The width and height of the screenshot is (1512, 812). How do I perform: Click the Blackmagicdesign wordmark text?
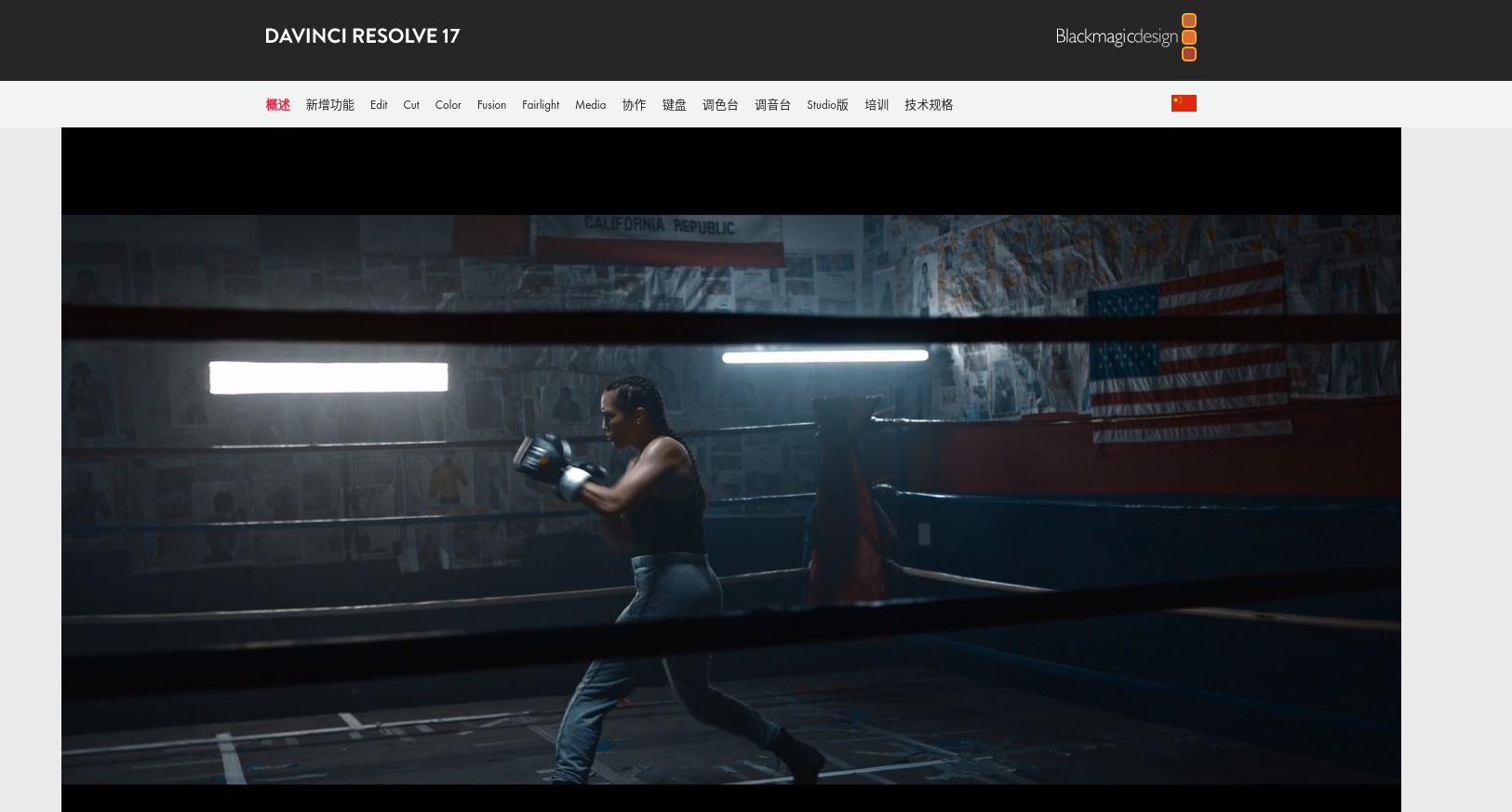(1116, 37)
